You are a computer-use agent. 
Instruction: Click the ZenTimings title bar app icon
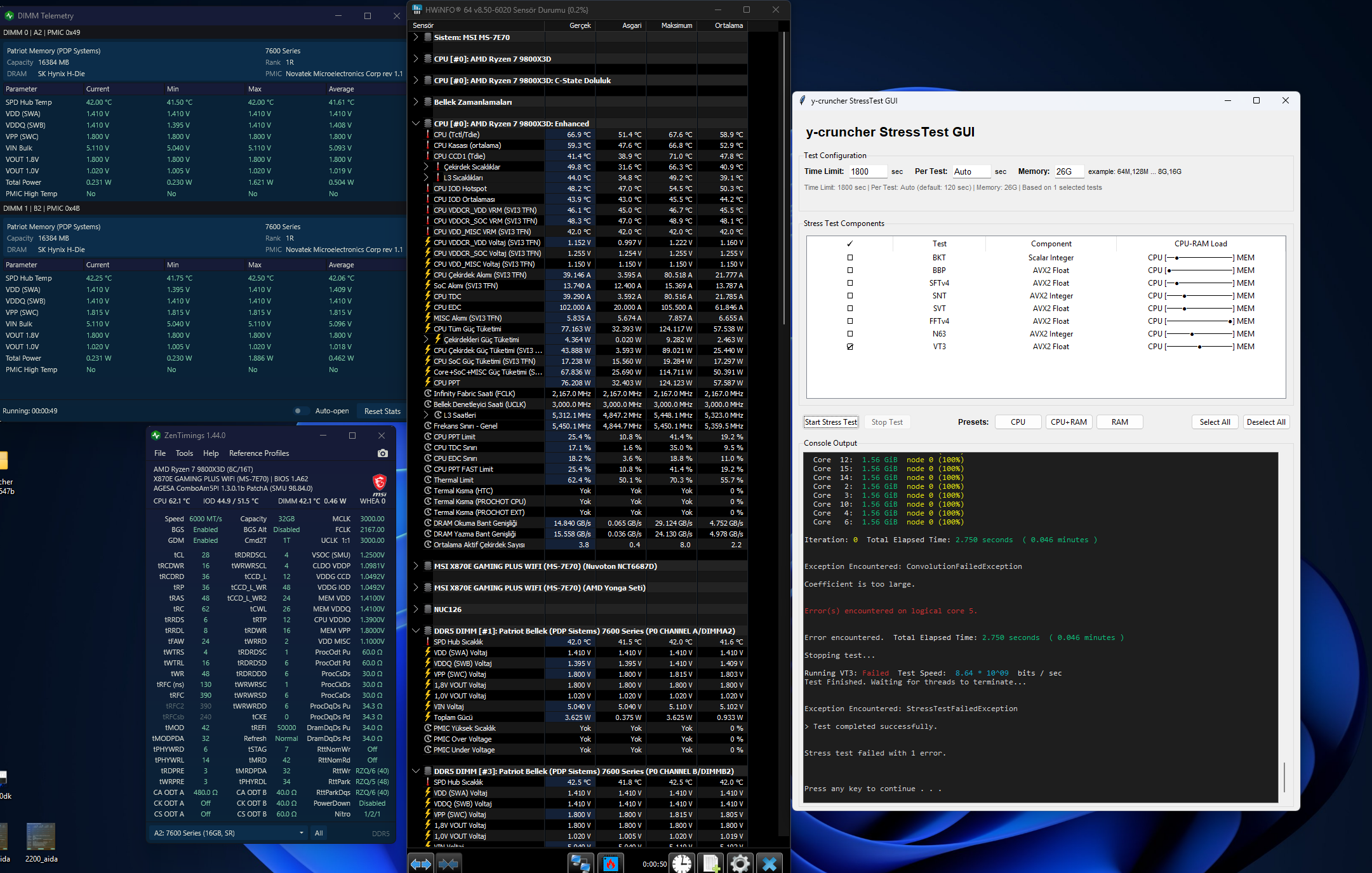(x=156, y=436)
